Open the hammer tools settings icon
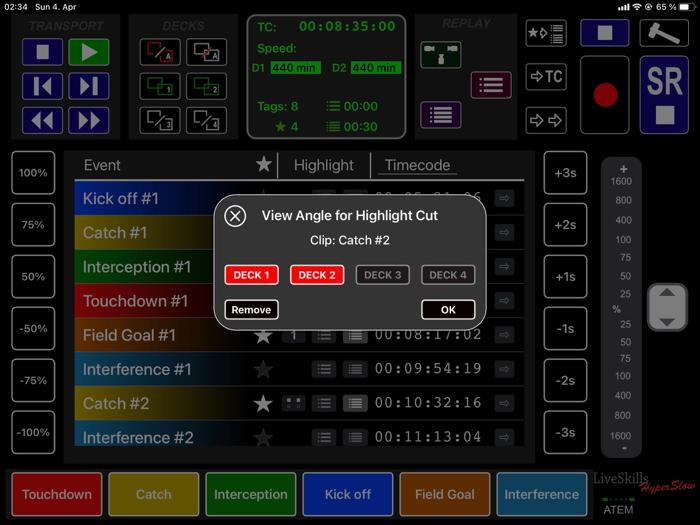Screen dimensions: 700x525 (664, 33)
